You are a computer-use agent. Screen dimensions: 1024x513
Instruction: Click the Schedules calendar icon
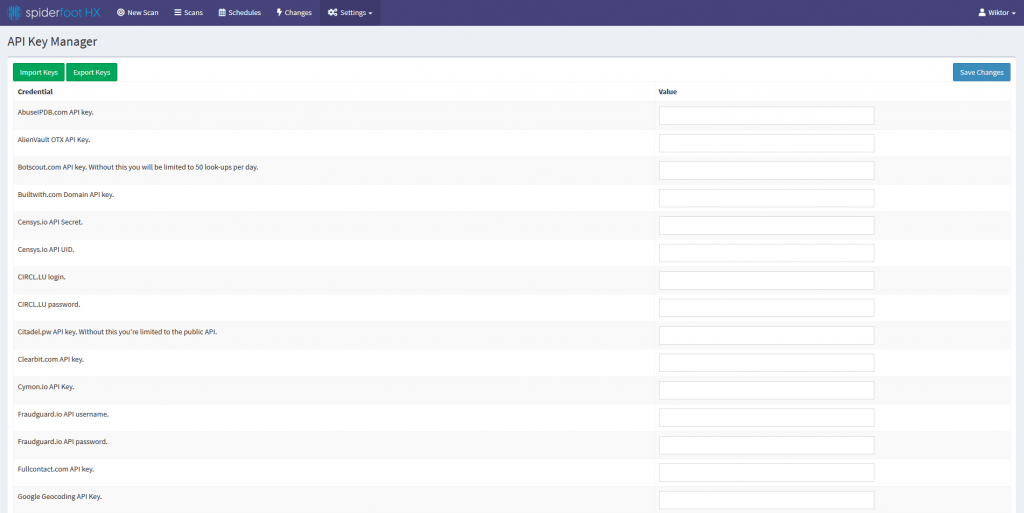(222, 12)
